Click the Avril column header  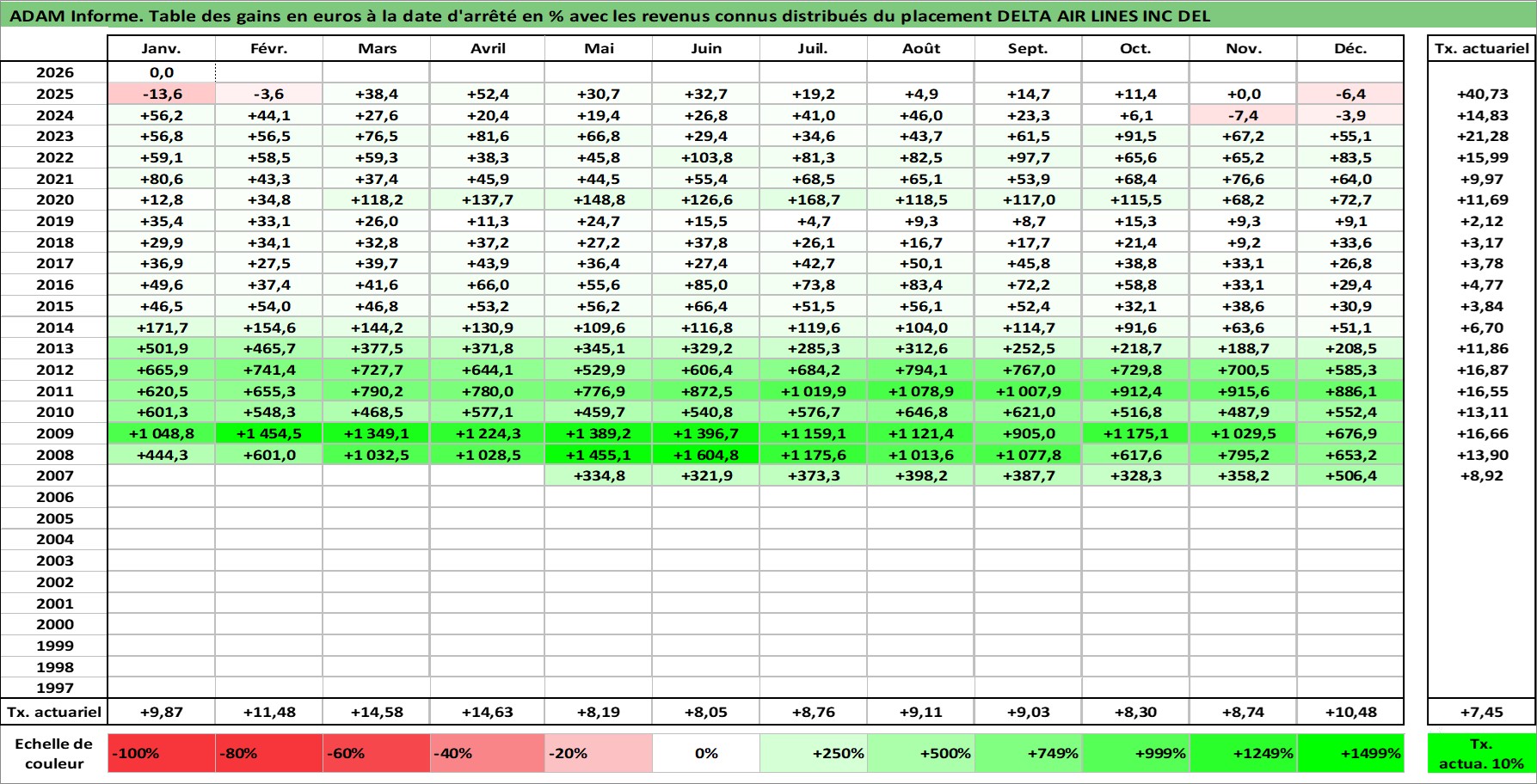[x=488, y=49]
